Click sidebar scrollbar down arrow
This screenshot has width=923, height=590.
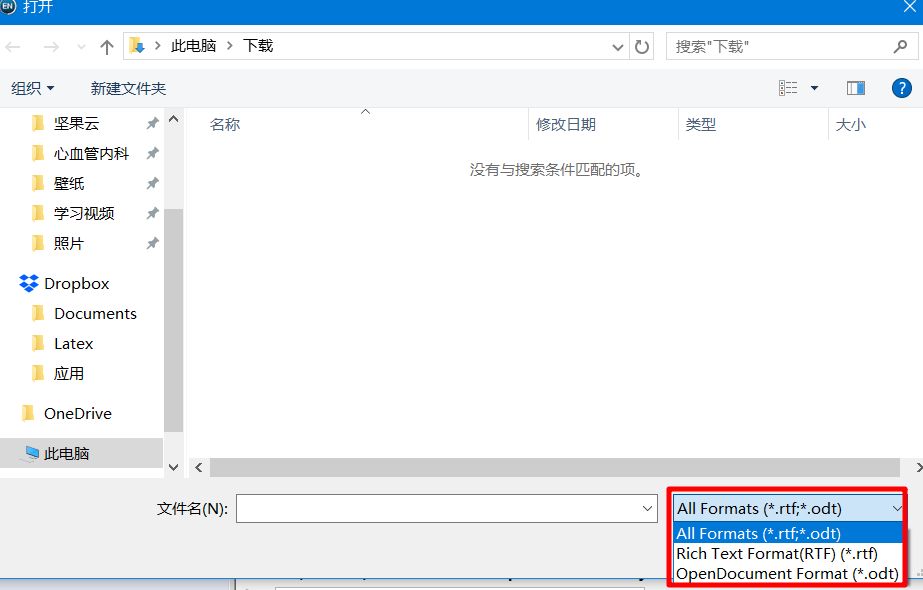click(x=174, y=467)
